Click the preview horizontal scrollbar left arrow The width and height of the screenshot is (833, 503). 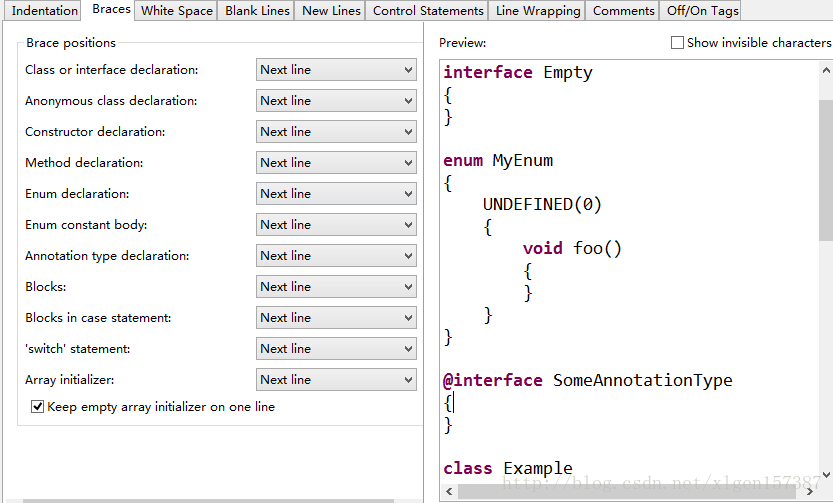449,492
